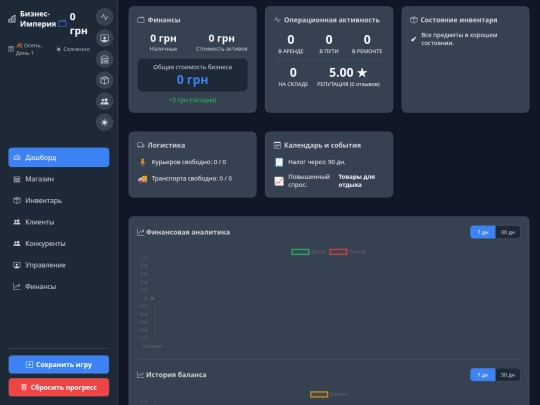Click the В РЕМОНТЕ counter
This screenshot has height=405, width=540.
(x=367, y=44)
